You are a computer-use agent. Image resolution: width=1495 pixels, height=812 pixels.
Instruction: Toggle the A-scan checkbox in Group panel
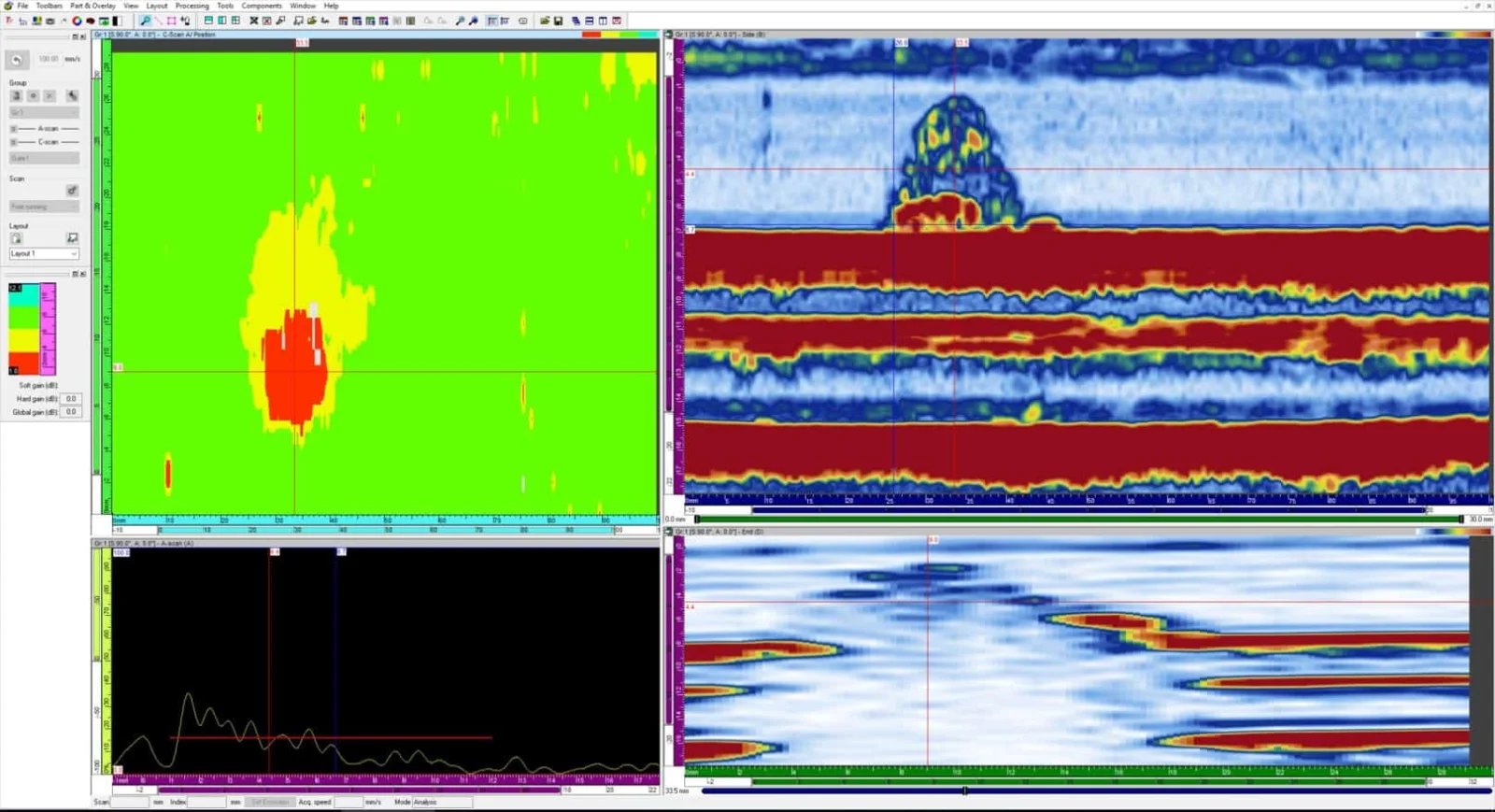coord(13,128)
